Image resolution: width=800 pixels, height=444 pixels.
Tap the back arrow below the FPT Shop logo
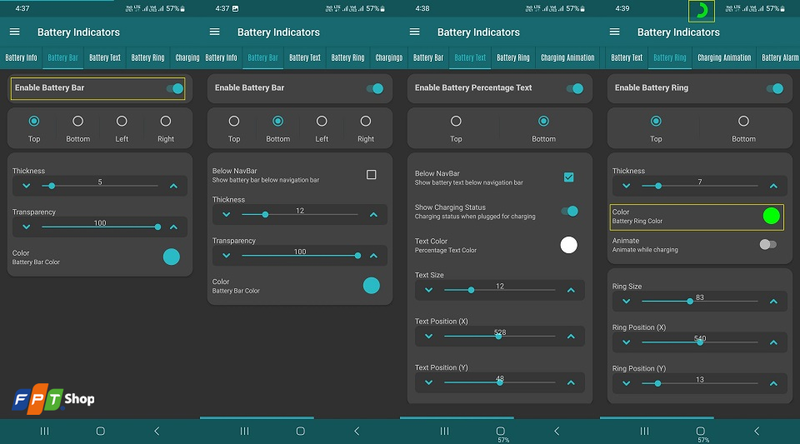[x=157, y=431]
